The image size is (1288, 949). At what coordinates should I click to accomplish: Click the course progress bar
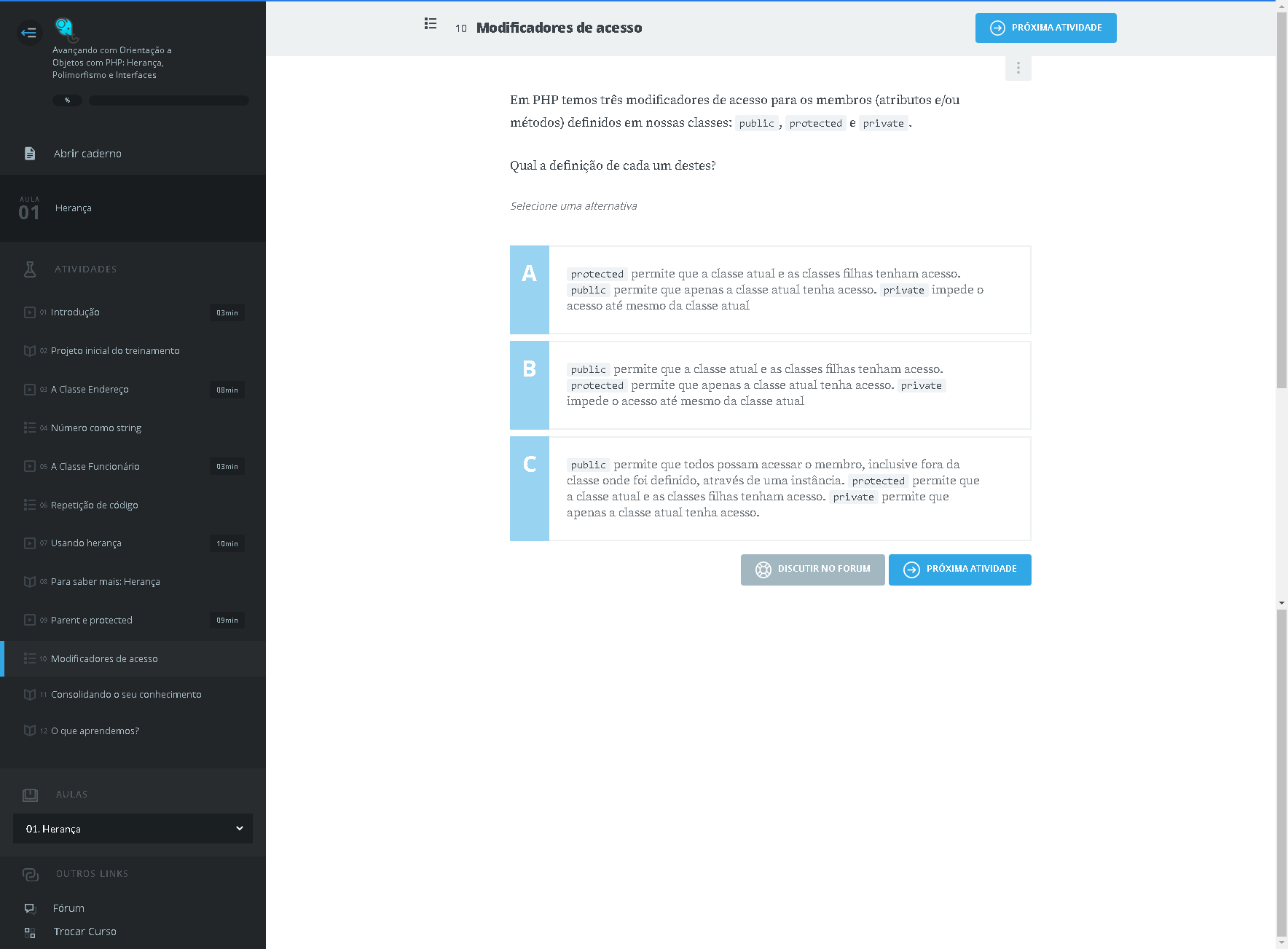pos(168,101)
